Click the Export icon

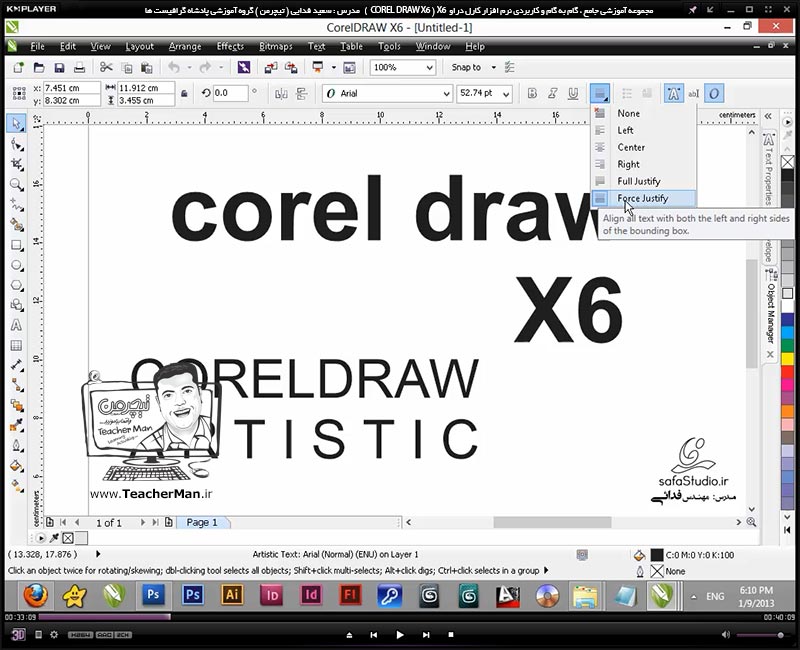coord(291,67)
